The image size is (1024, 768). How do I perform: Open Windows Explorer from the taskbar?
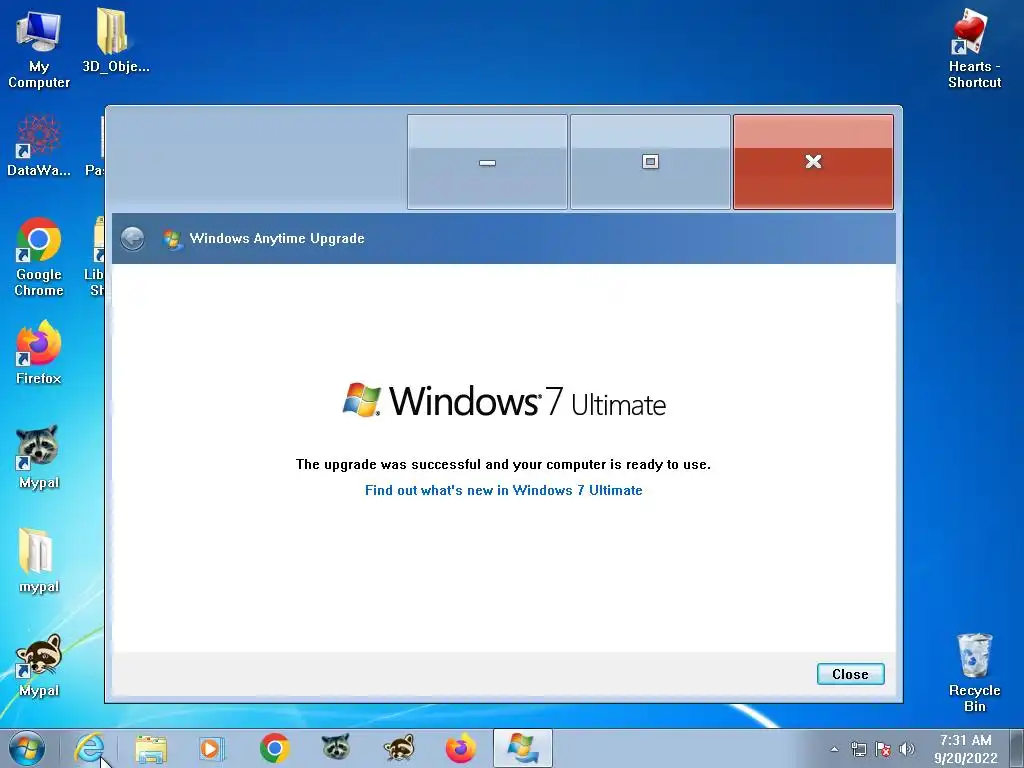(x=151, y=748)
